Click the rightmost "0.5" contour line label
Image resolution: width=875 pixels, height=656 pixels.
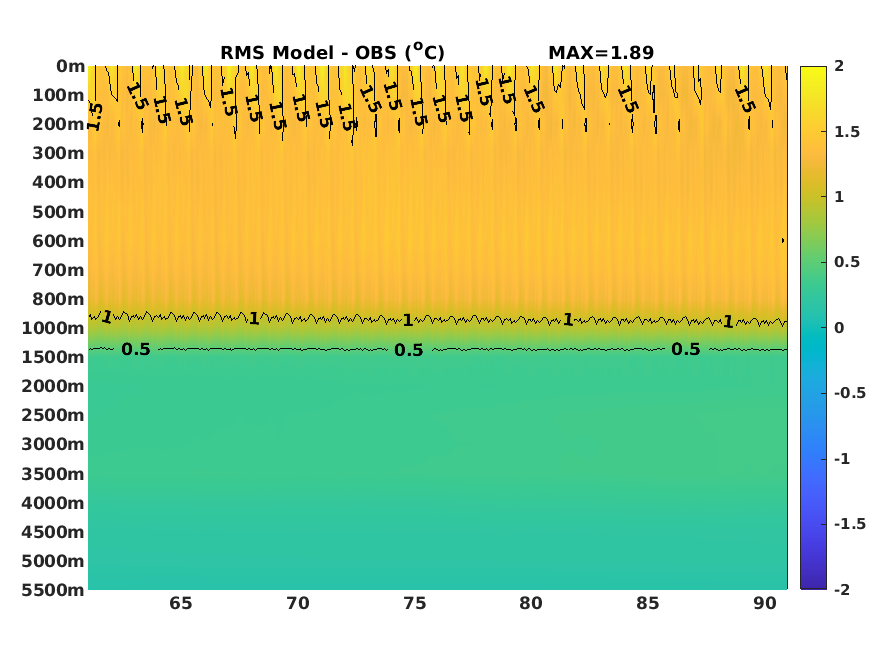[686, 349]
